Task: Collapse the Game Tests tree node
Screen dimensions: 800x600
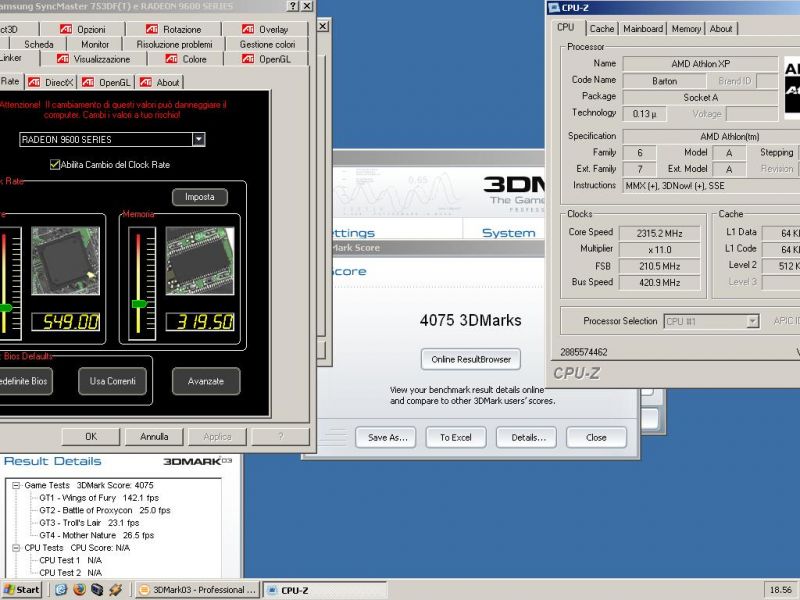Action: point(16,485)
